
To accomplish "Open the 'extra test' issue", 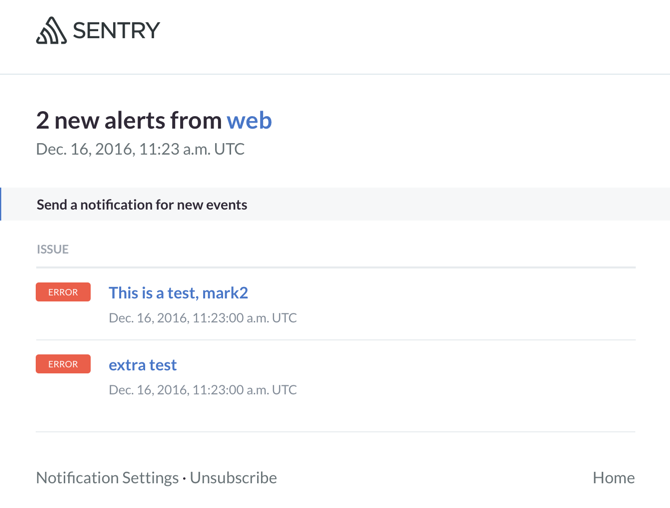I will (143, 365).
